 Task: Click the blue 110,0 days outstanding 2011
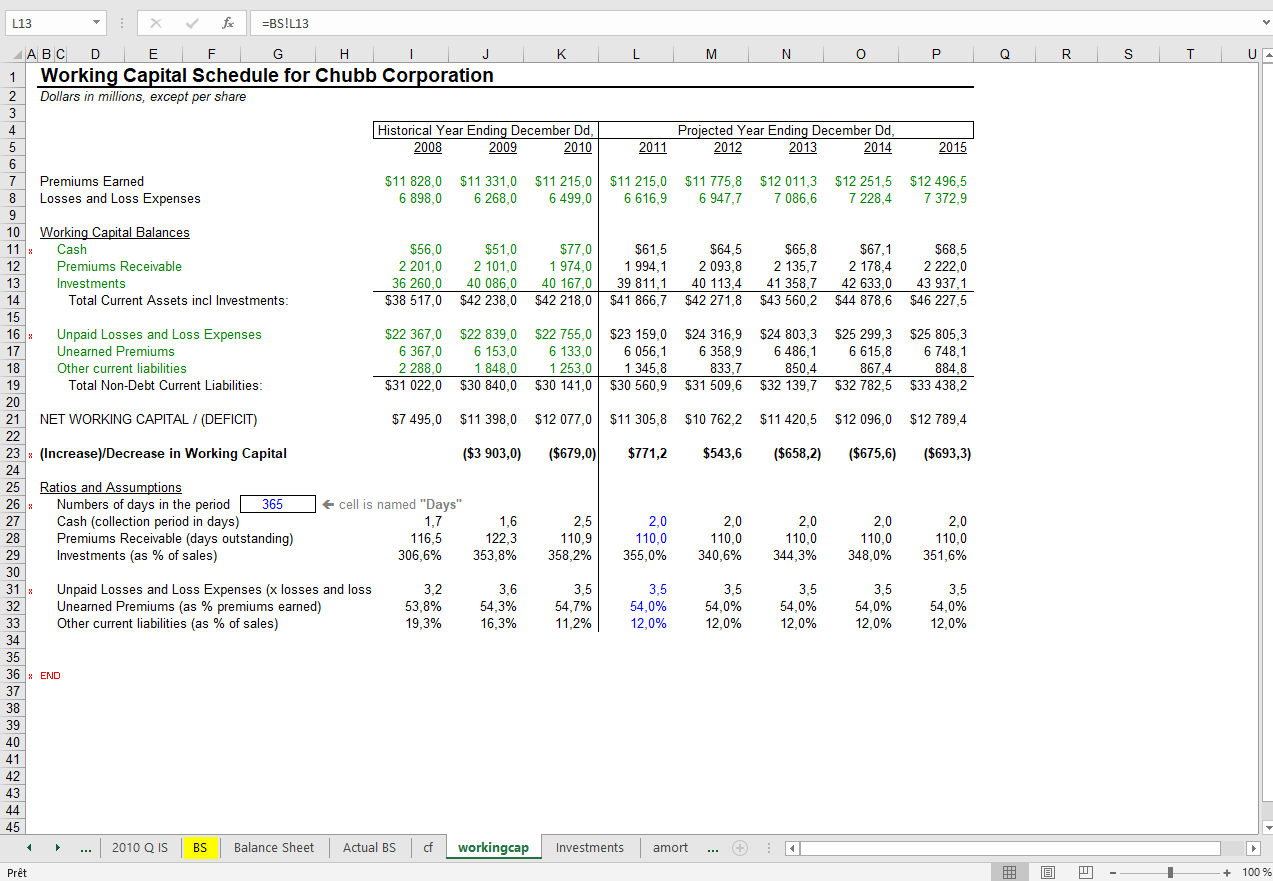[x=651, y=538]
